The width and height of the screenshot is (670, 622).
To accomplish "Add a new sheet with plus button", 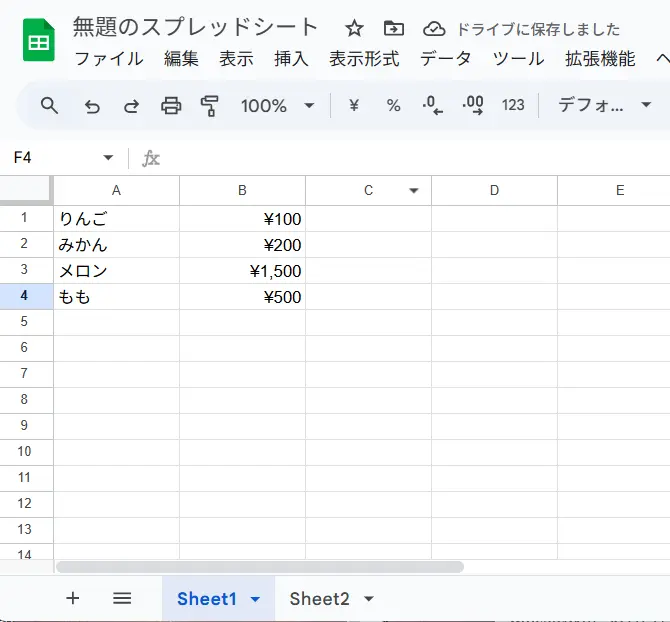I will (72, 598).
